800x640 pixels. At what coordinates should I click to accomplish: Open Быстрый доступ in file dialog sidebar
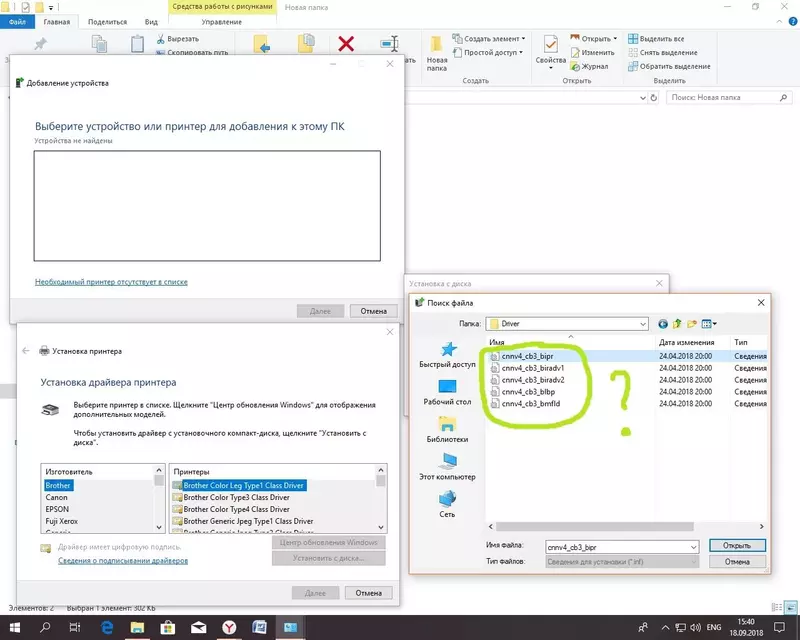447,355
